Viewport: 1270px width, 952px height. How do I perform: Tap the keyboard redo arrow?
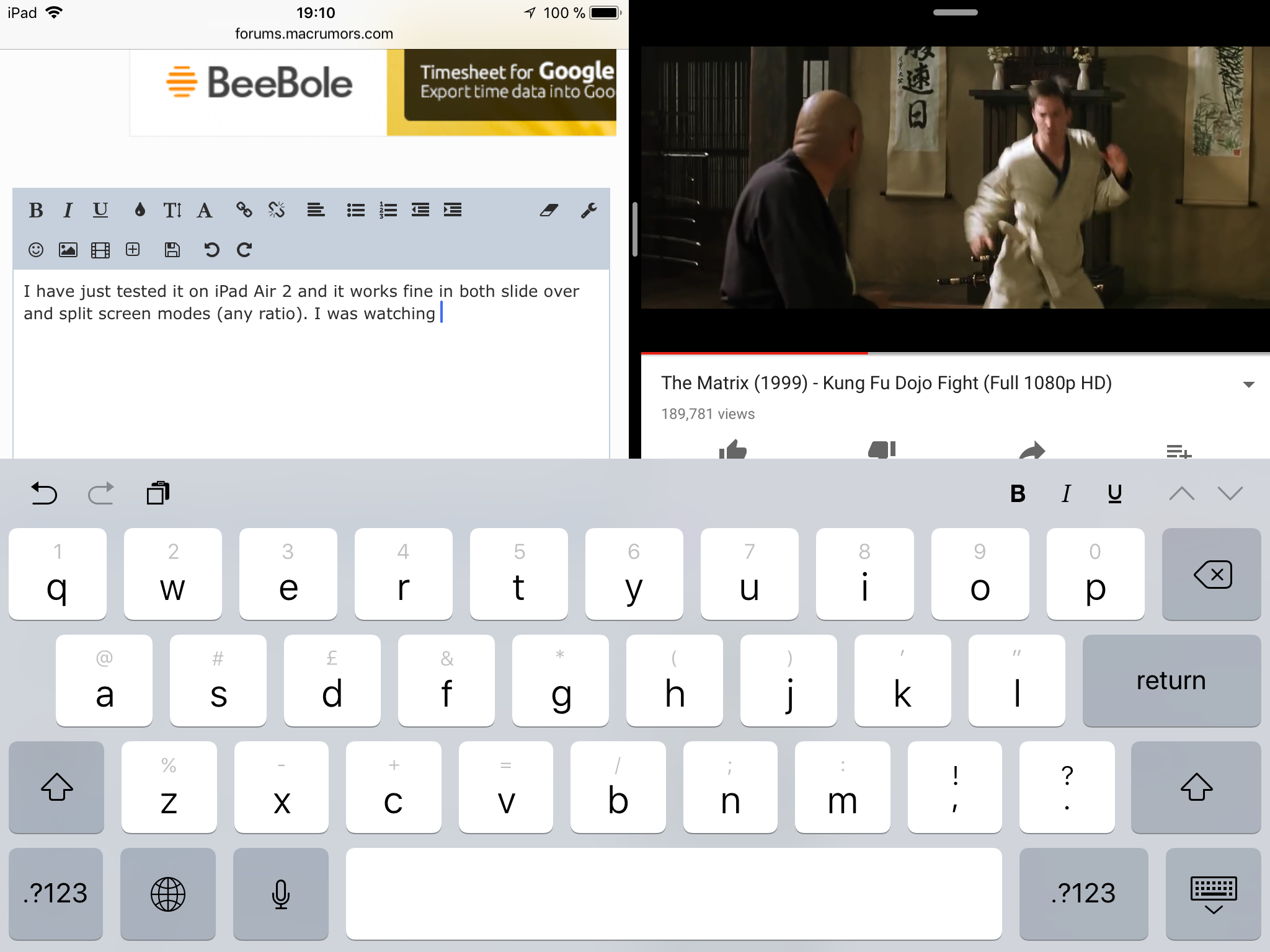pyautogui.click(x=100, y=493)
